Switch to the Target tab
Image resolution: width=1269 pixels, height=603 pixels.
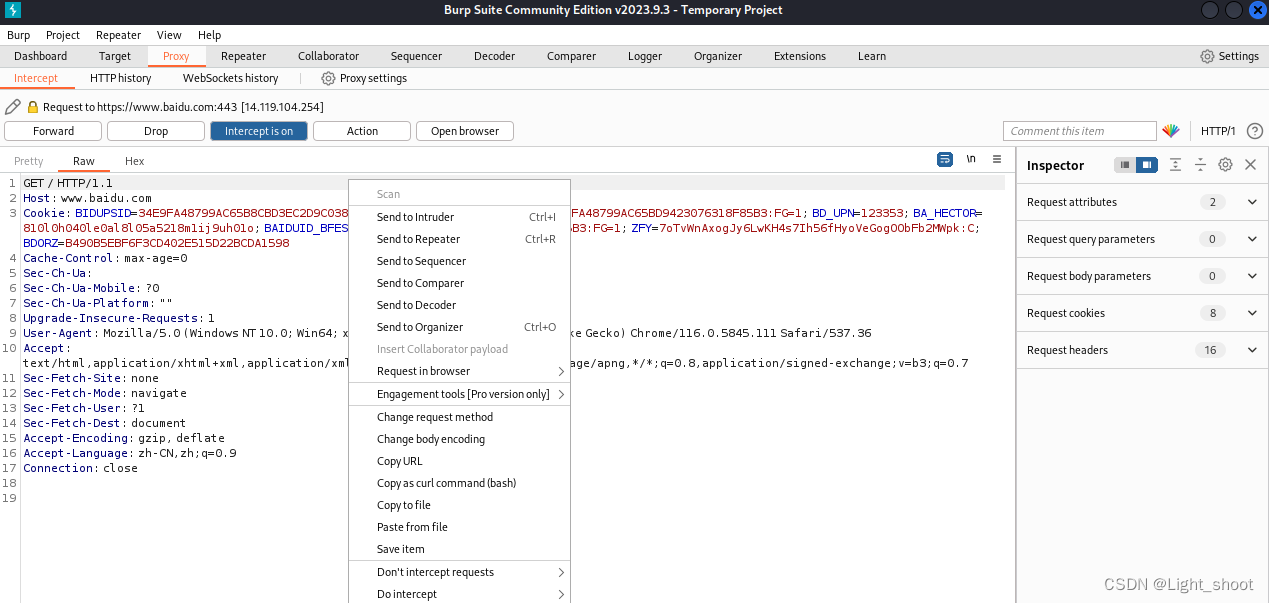(x=115, y=56)
